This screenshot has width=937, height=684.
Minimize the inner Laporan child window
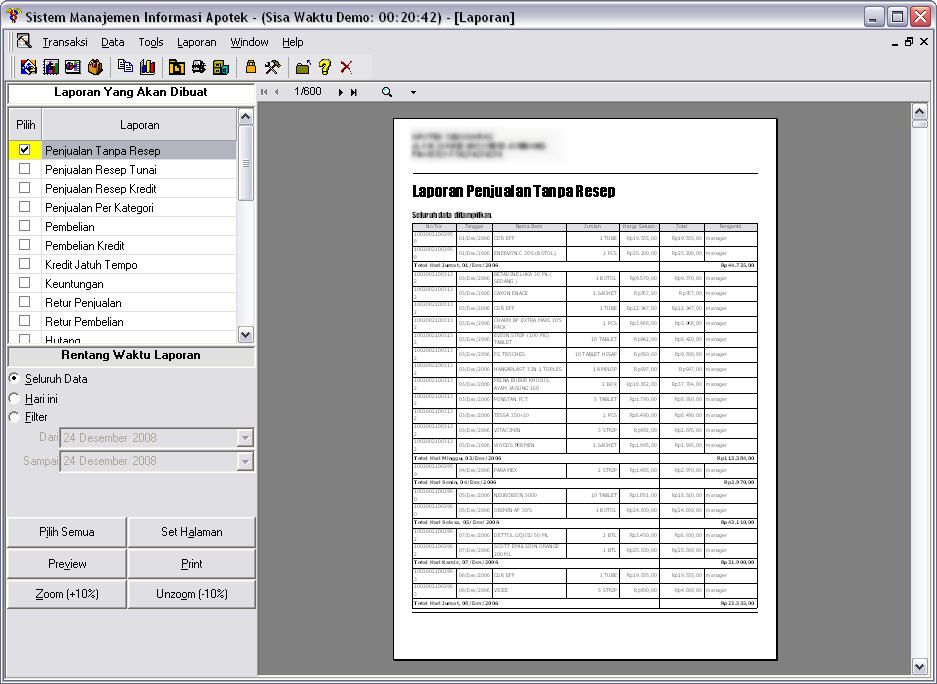point(895,42)
